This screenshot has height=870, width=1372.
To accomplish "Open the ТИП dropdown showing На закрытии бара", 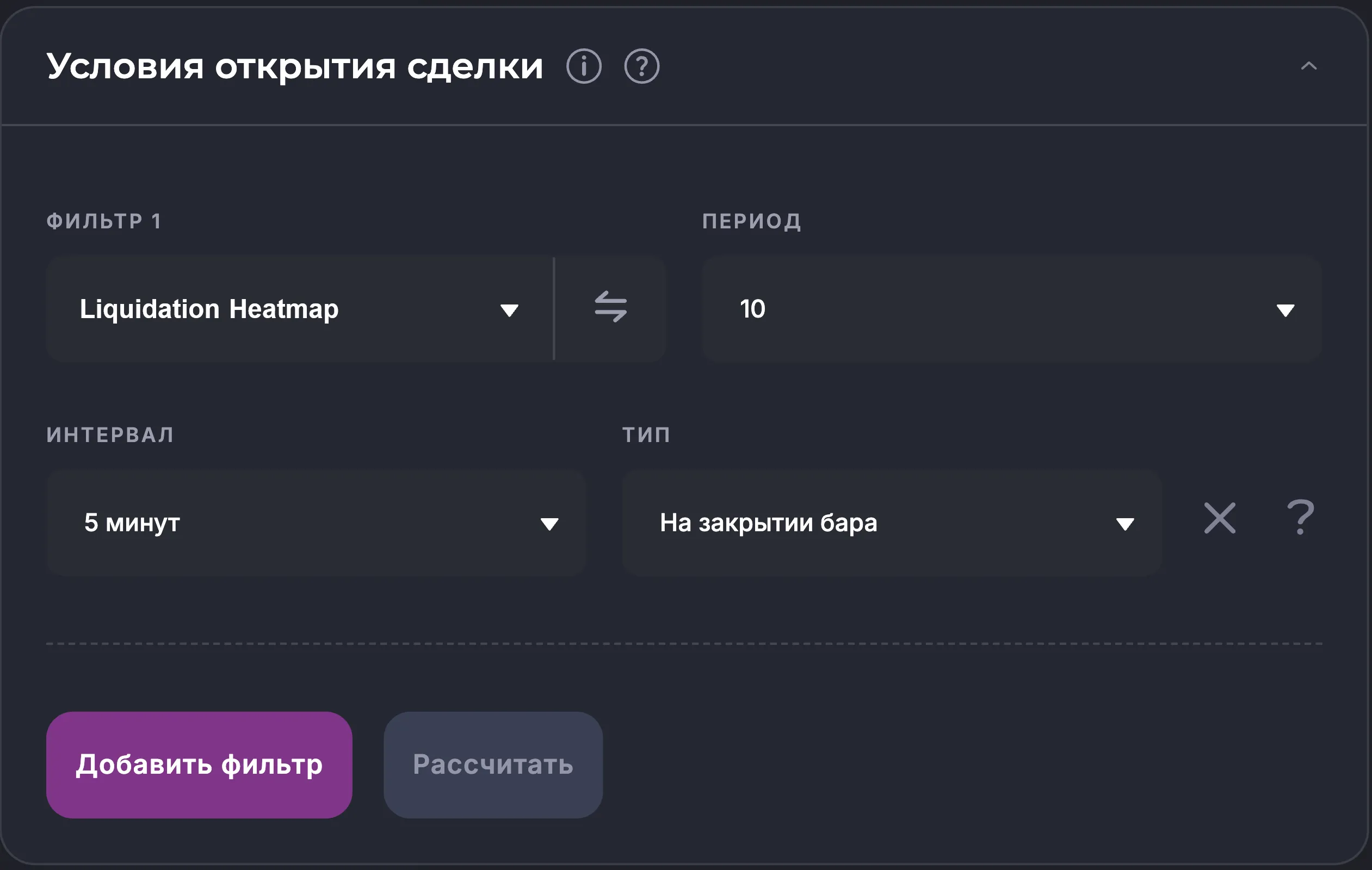I will (893, 523).
